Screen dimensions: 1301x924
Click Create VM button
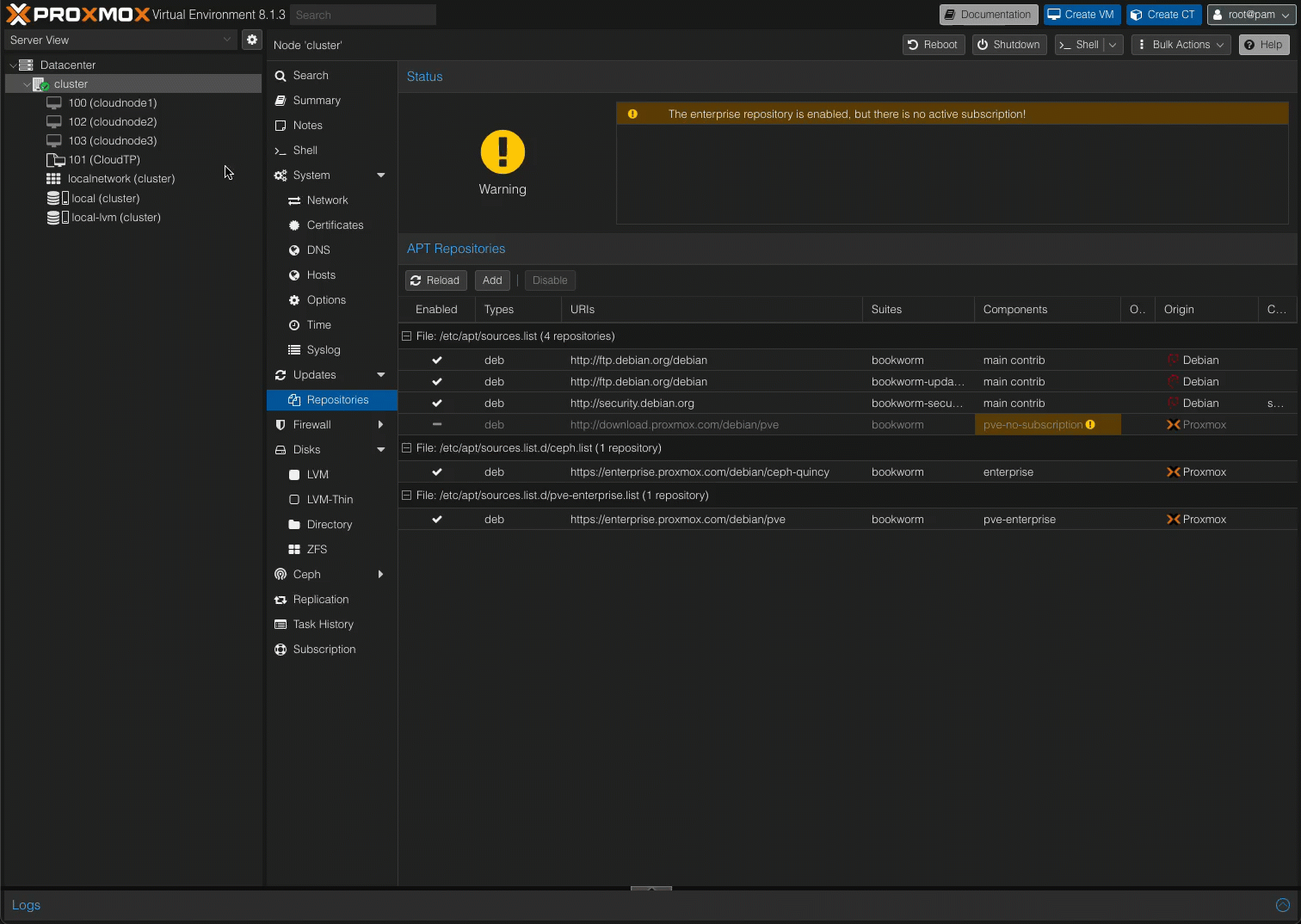[x=1082, y=15]
